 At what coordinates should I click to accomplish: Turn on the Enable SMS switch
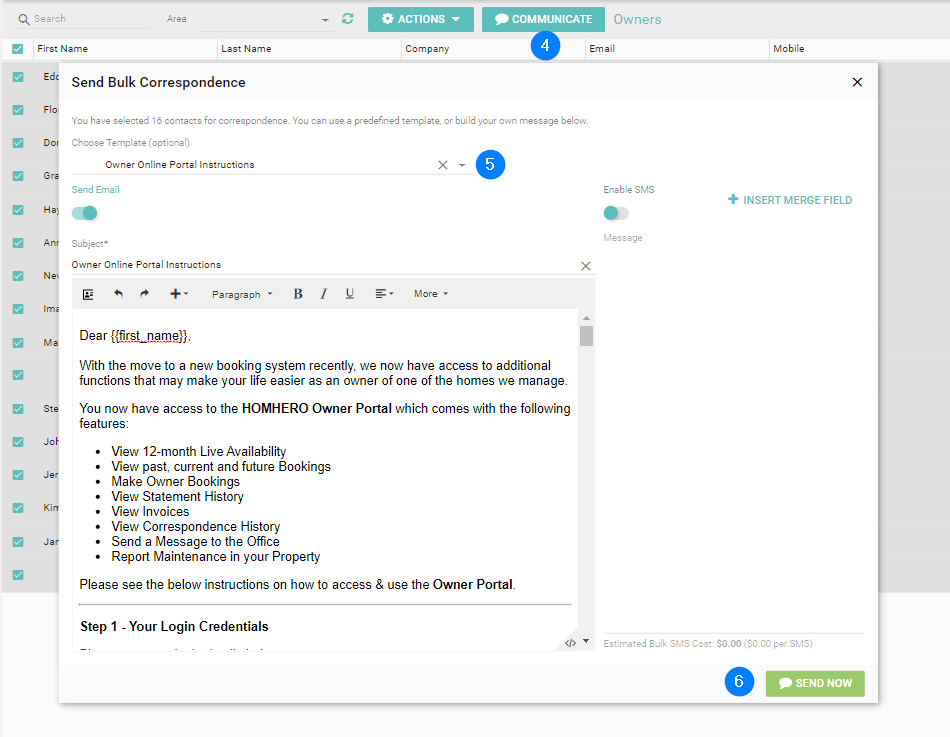[616, 213]
